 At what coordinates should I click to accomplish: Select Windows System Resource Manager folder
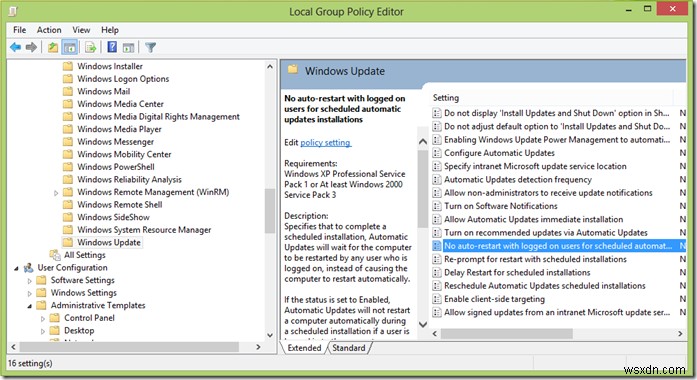[144, 230]
